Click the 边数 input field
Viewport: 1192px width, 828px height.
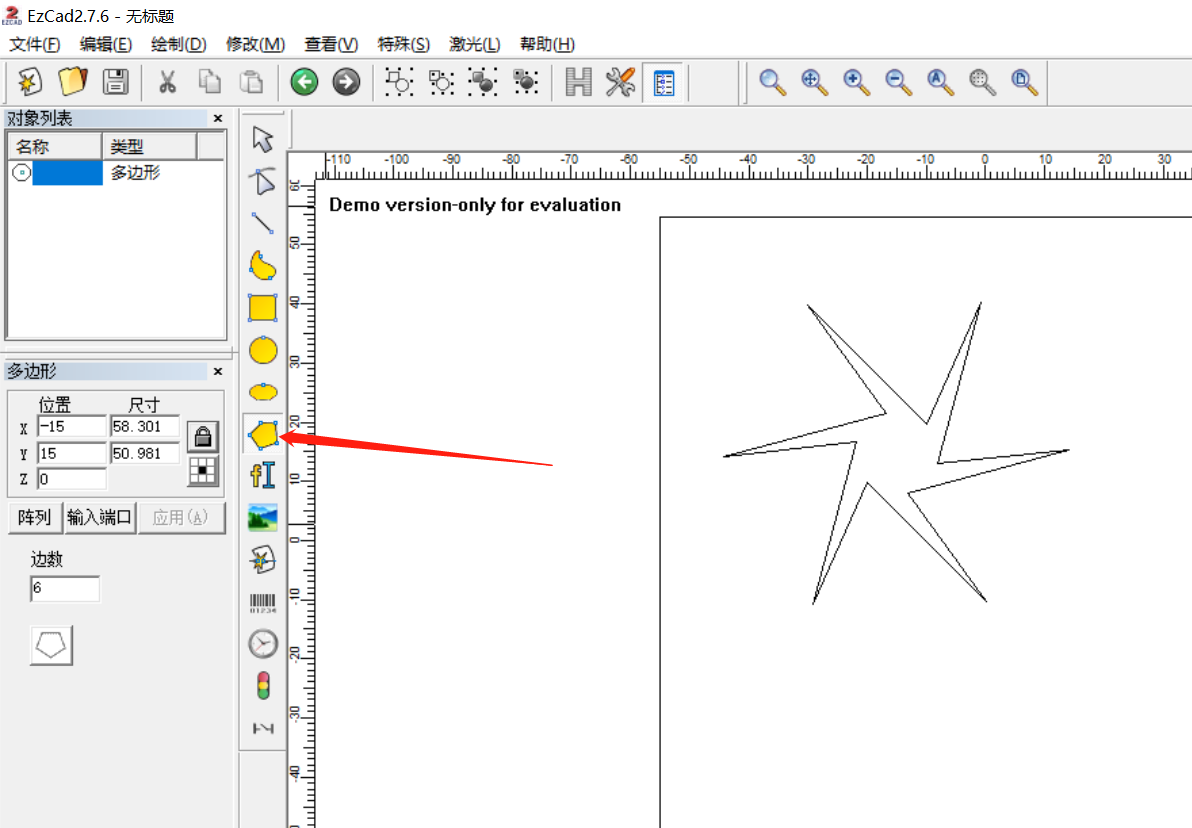pyautogui.click(x=65, y=588)
